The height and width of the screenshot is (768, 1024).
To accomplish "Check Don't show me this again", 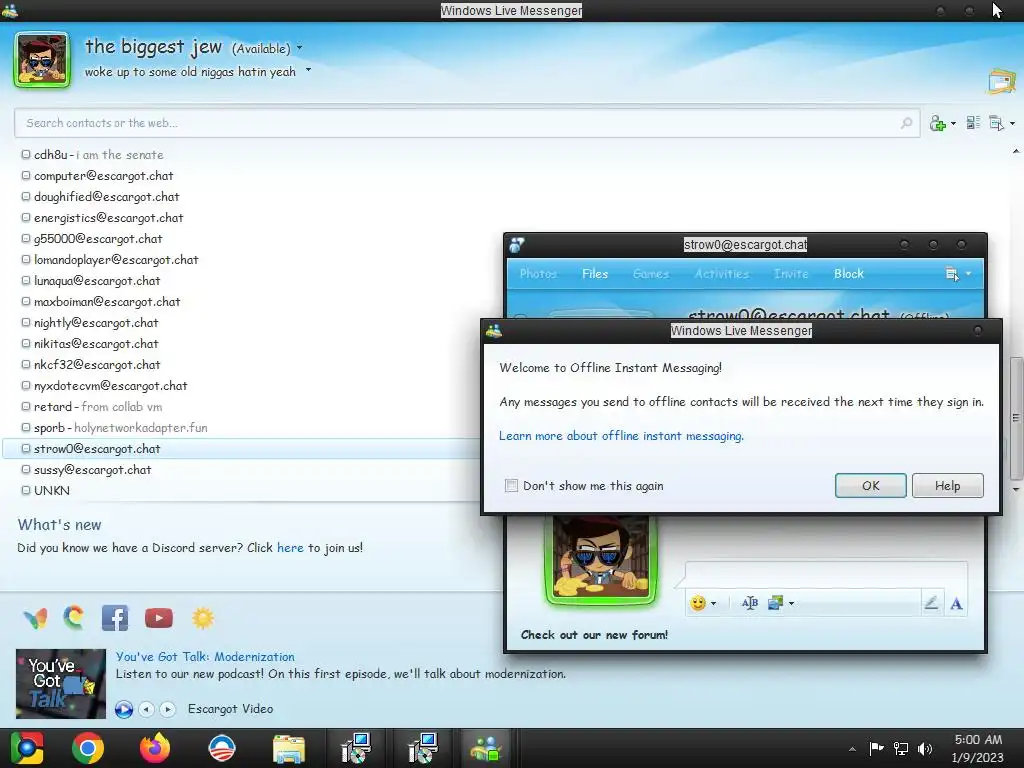I will (x=511, y=485).
